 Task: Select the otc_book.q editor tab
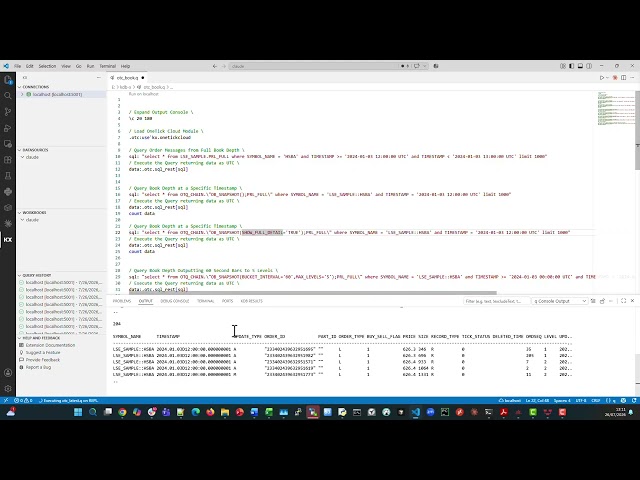coord(127,78)
